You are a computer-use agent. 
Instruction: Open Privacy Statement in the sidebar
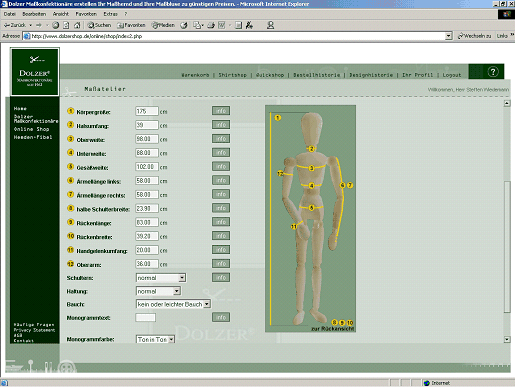point(34,330)
